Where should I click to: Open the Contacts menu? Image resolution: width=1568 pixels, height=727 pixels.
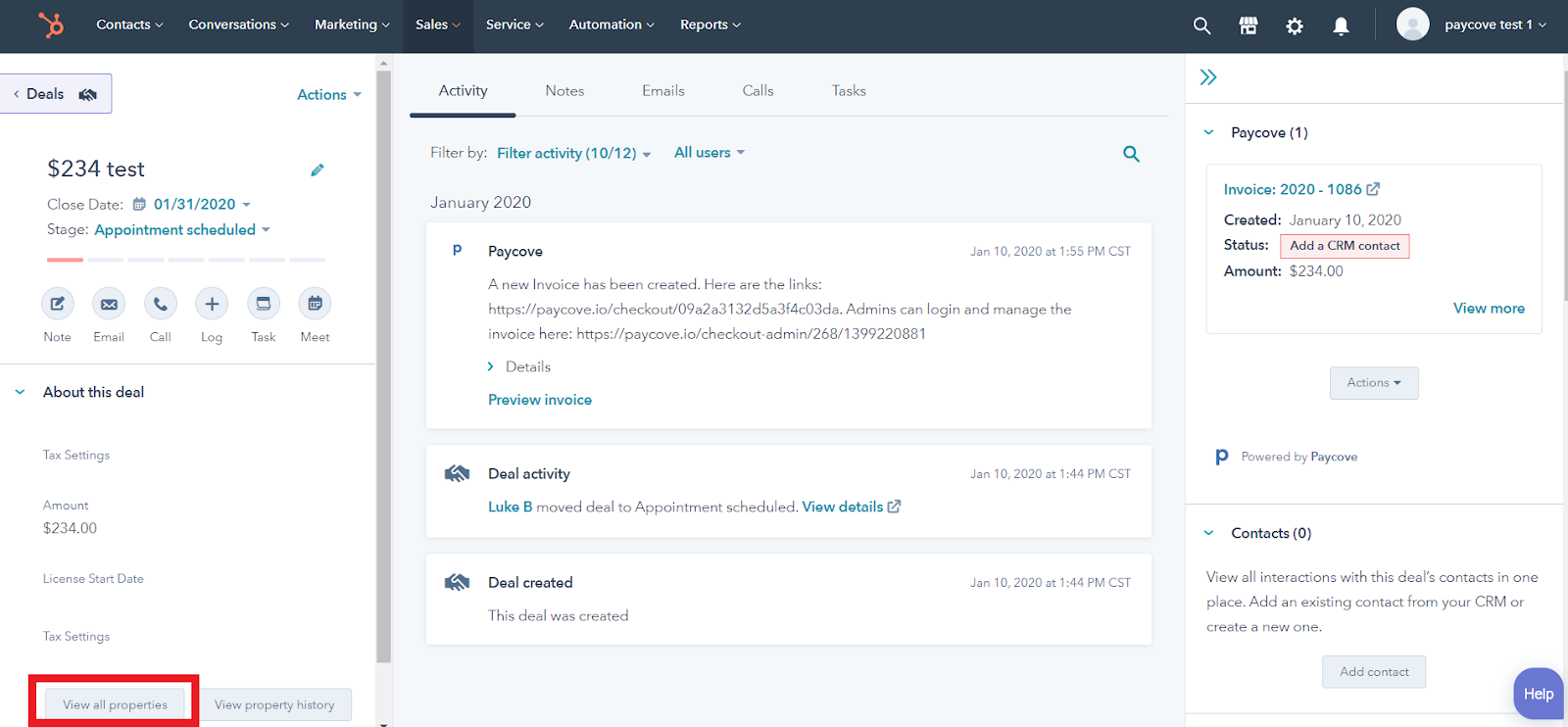(129, 24)
